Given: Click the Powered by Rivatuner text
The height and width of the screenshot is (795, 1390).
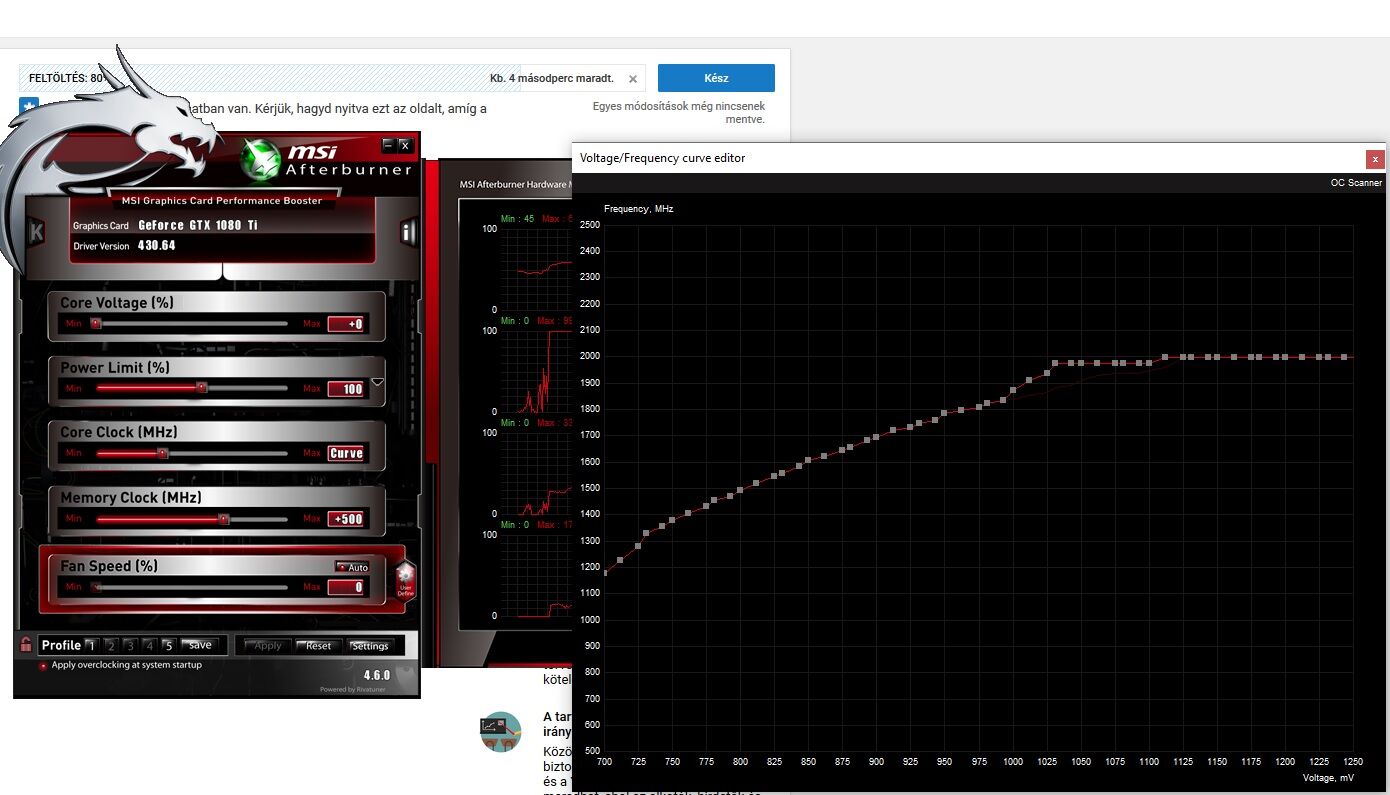Looking at the screenshot, I should (x=354, y=689).
